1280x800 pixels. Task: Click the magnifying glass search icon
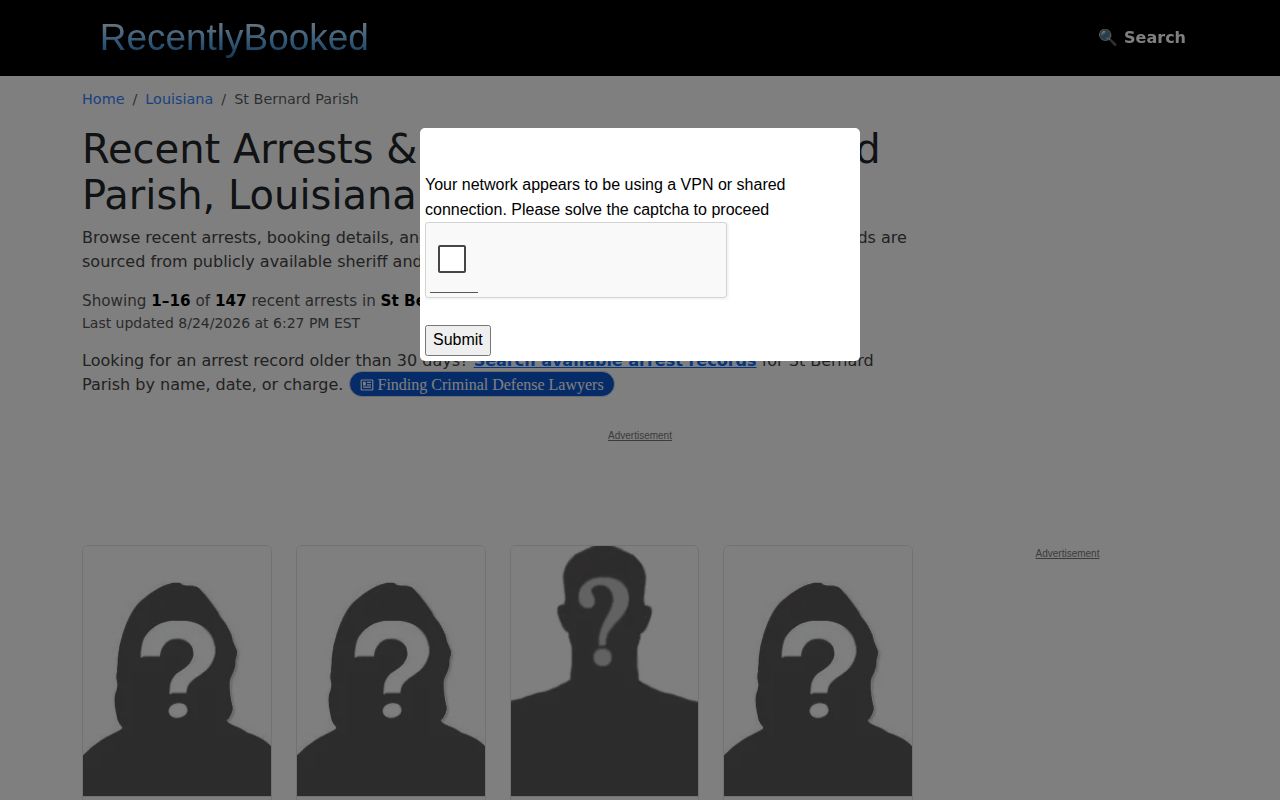tap(1107, 37)
